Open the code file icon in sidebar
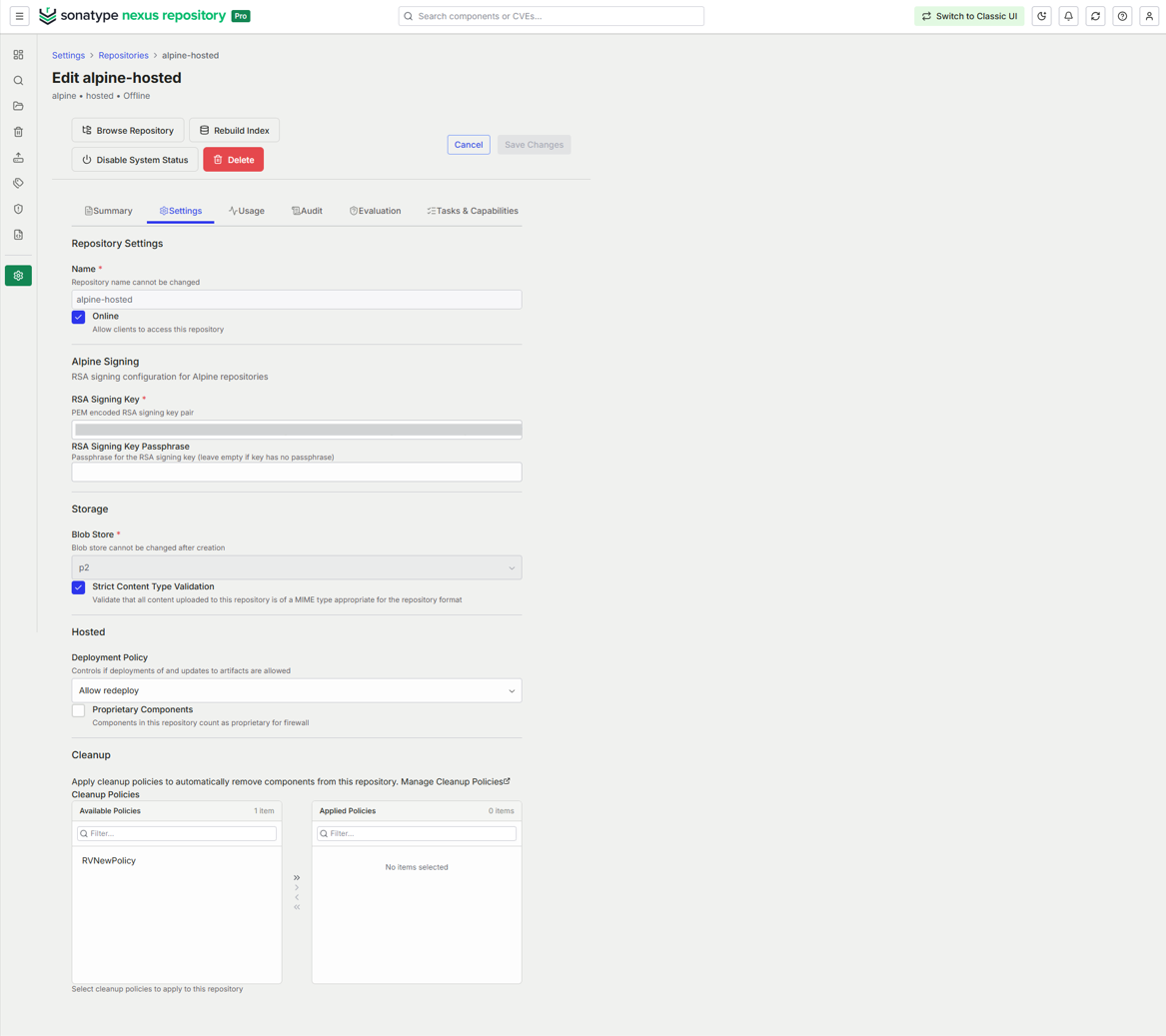 pyautogui.click(x=19, y=234)
